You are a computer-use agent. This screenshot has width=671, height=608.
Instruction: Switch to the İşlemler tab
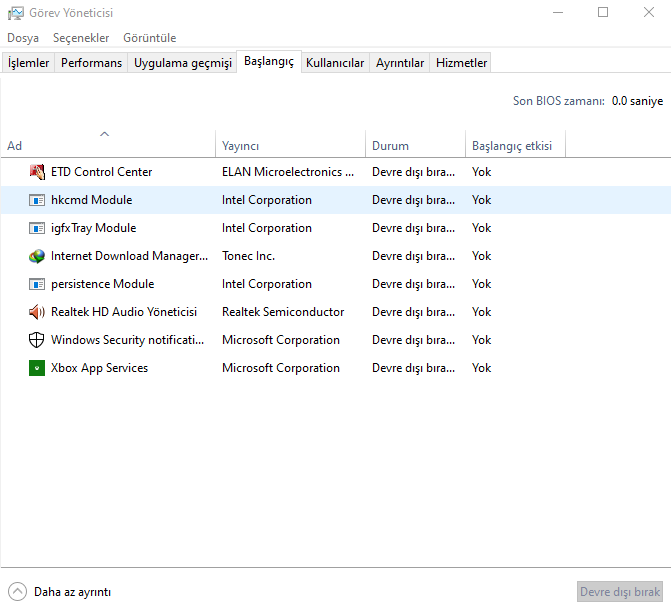coord(29,63)
